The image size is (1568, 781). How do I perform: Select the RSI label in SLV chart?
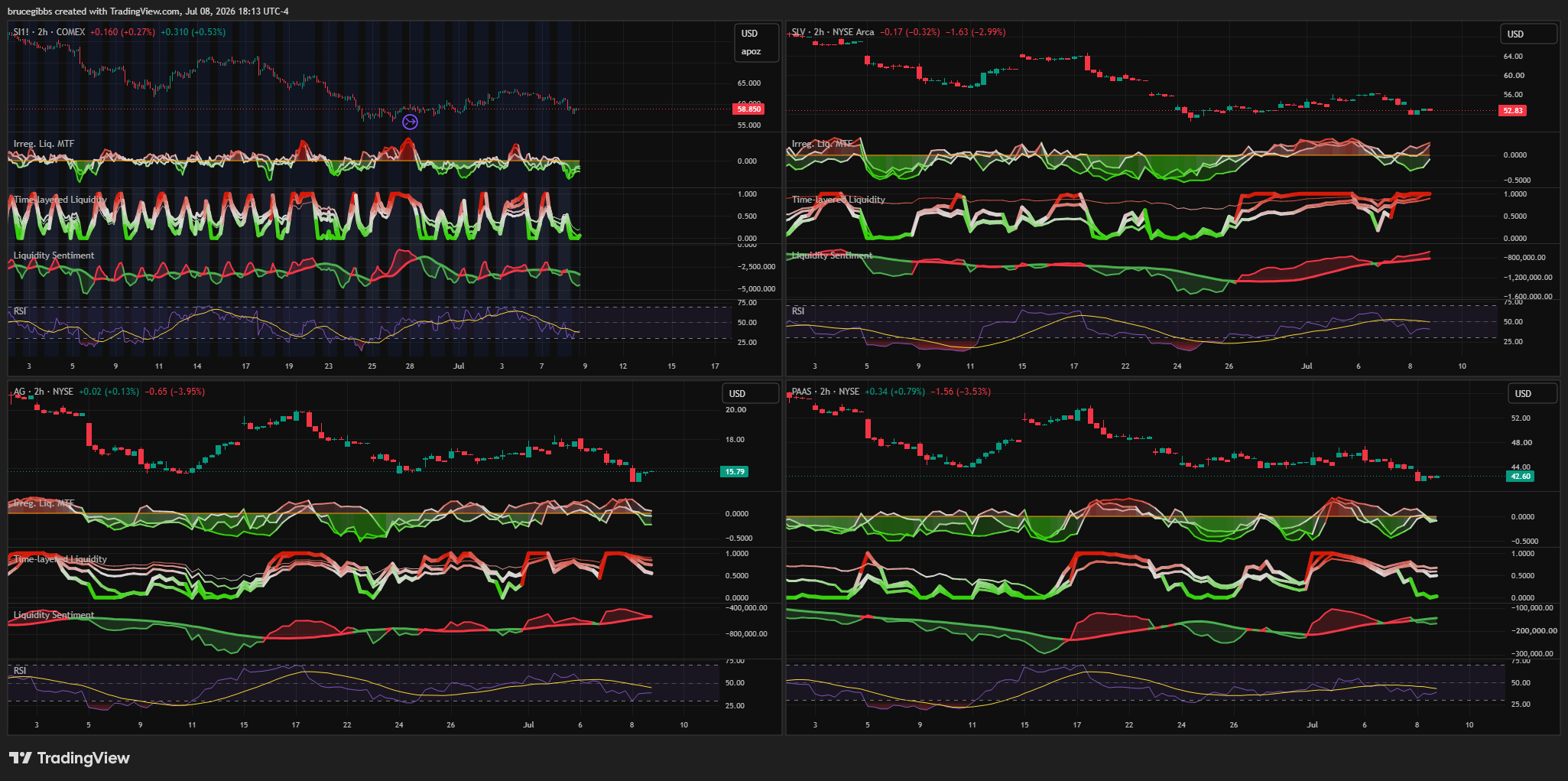point(798,311)
